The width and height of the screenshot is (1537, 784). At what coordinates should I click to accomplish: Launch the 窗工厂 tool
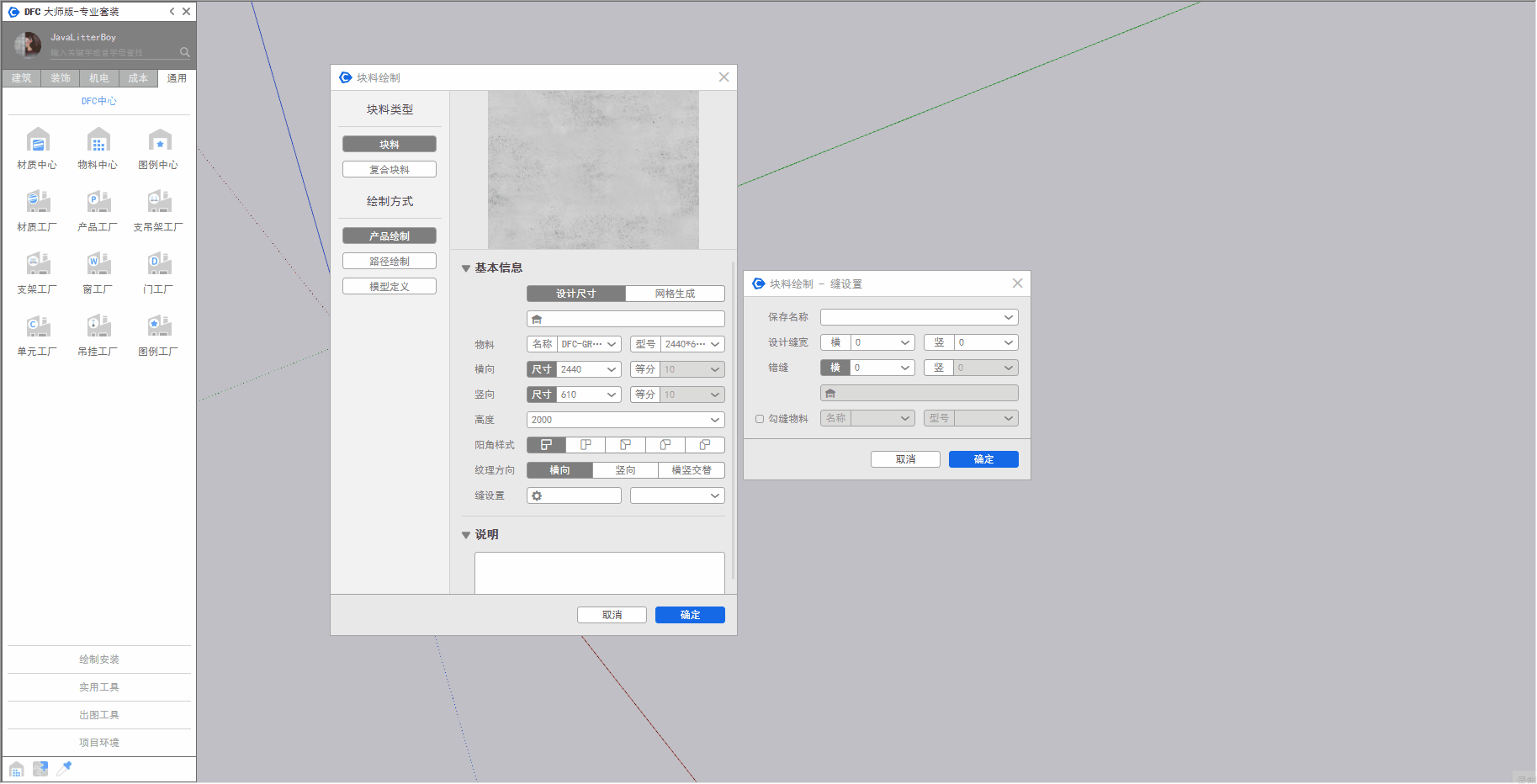(98, 265)
